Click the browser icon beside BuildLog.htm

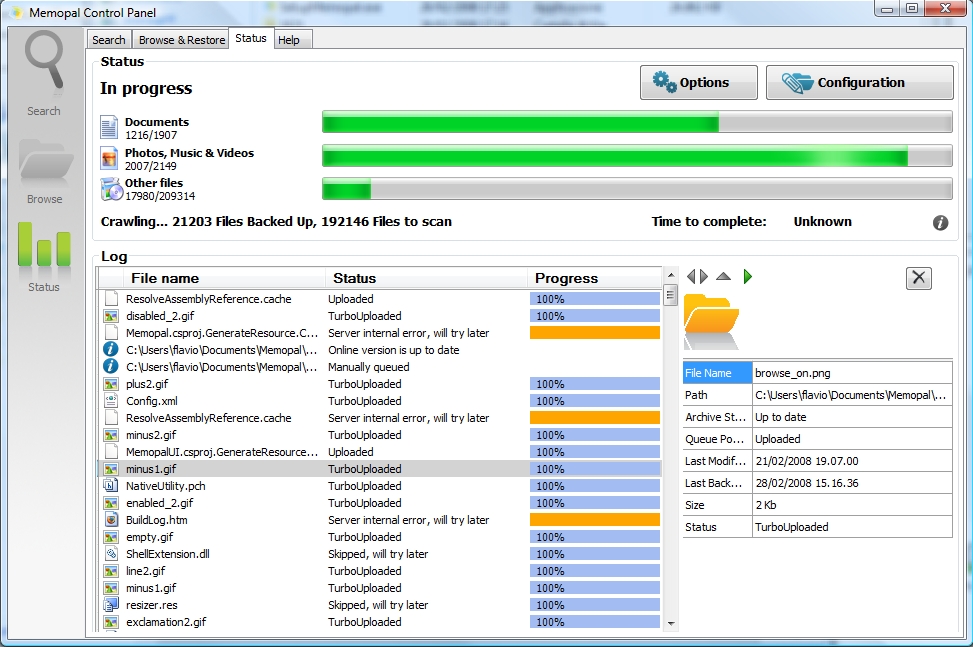pos(111,520)
